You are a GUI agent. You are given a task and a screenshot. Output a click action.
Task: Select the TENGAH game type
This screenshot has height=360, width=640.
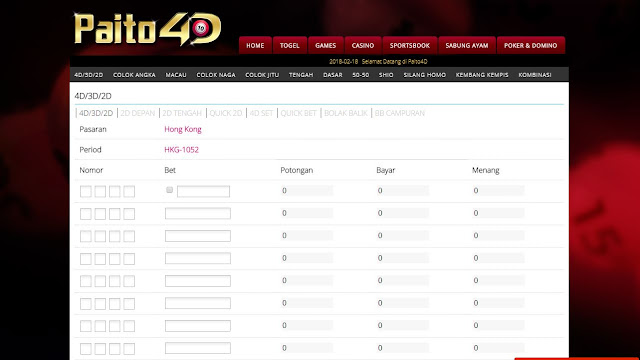pyautogui.click(x=301, y=75)
